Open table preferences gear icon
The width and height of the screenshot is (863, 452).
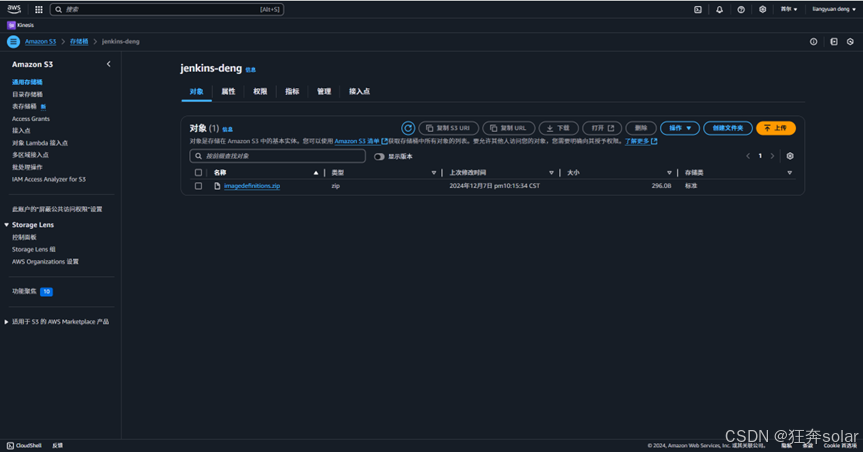pyautogui.click(x=790, y=156)
